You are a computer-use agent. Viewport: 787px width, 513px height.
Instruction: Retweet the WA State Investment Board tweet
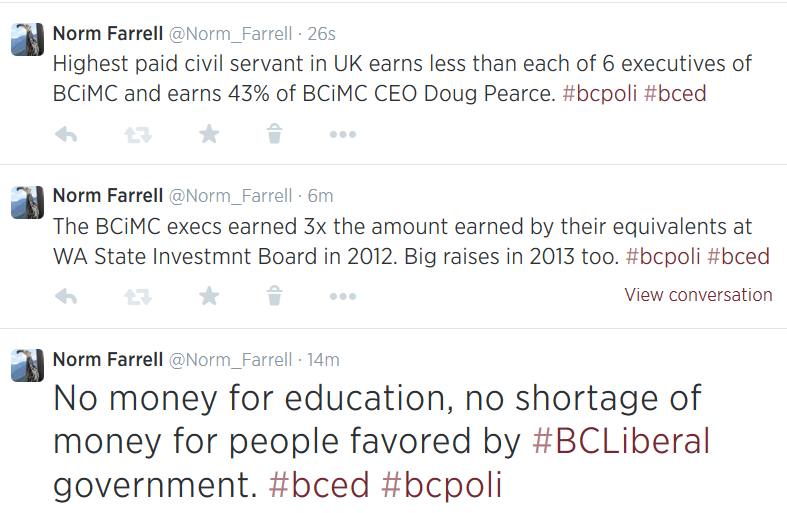(x=137, y=296)
